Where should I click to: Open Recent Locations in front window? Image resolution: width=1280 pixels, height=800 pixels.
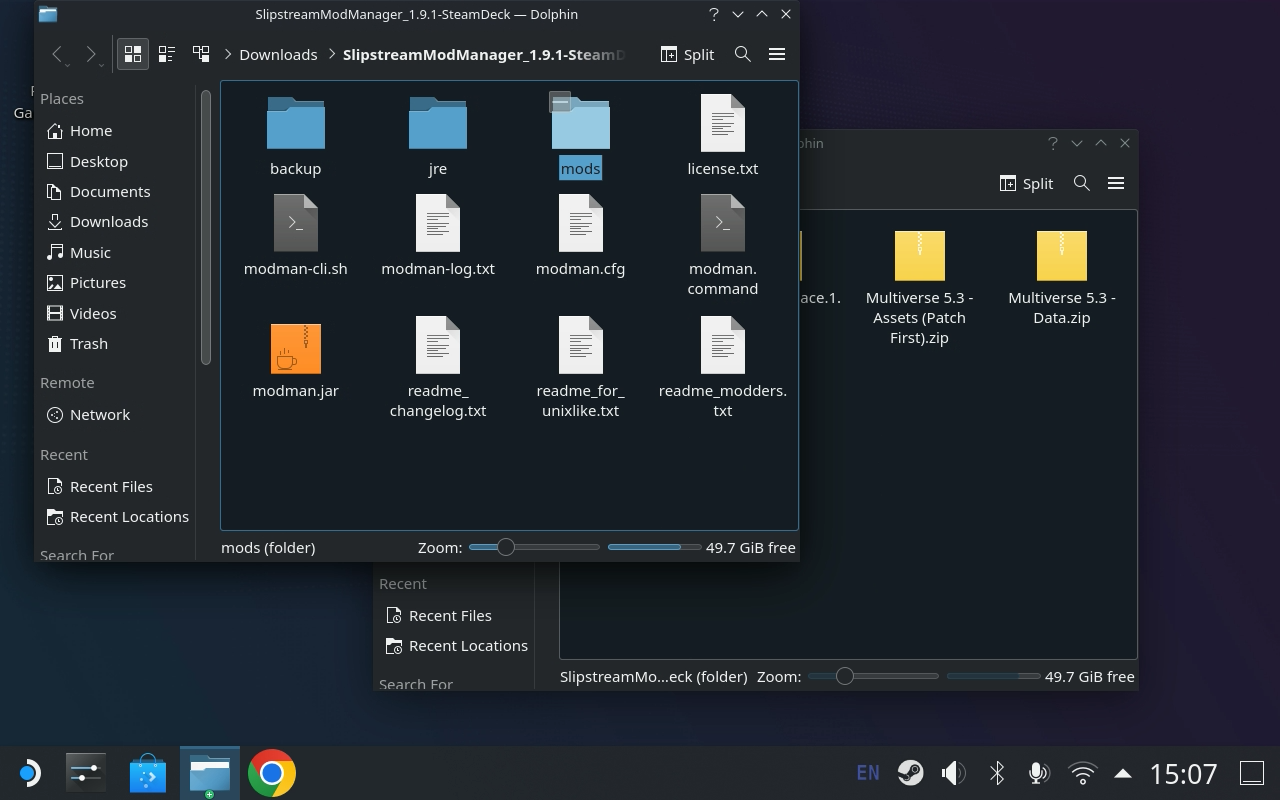[116, 516]
